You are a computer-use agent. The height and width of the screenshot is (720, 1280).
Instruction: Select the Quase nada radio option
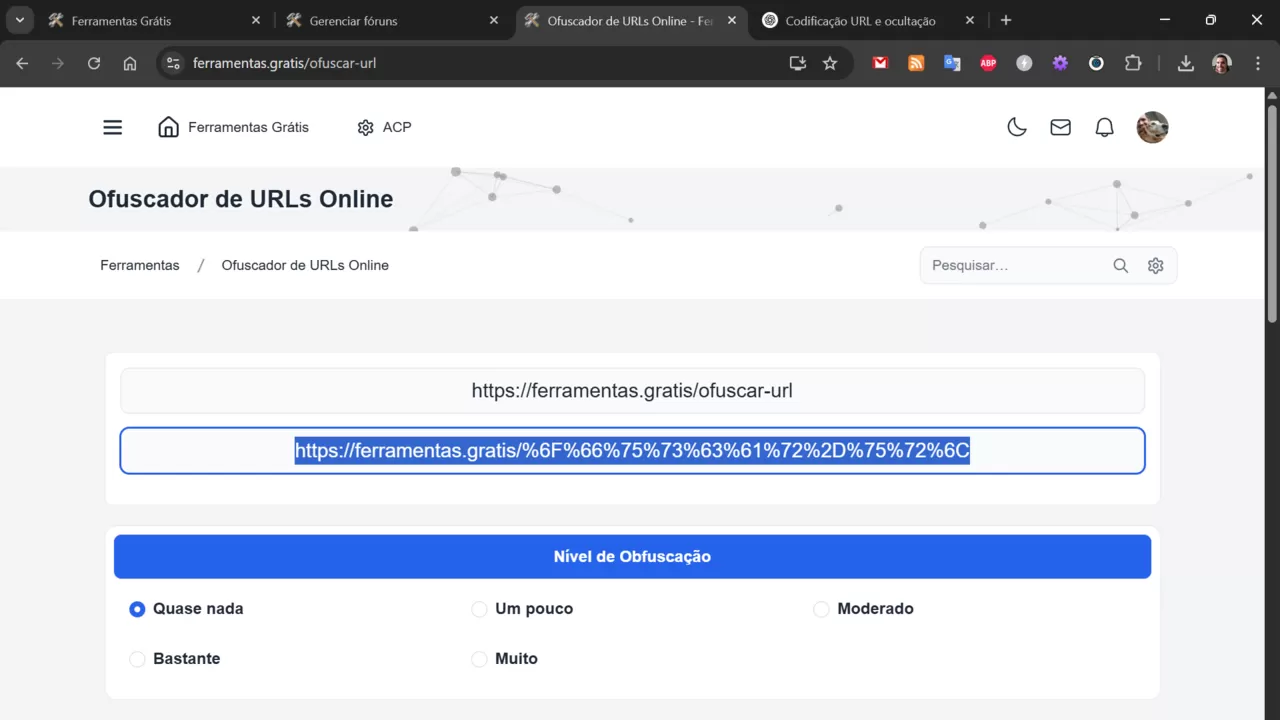coord(137,609)
